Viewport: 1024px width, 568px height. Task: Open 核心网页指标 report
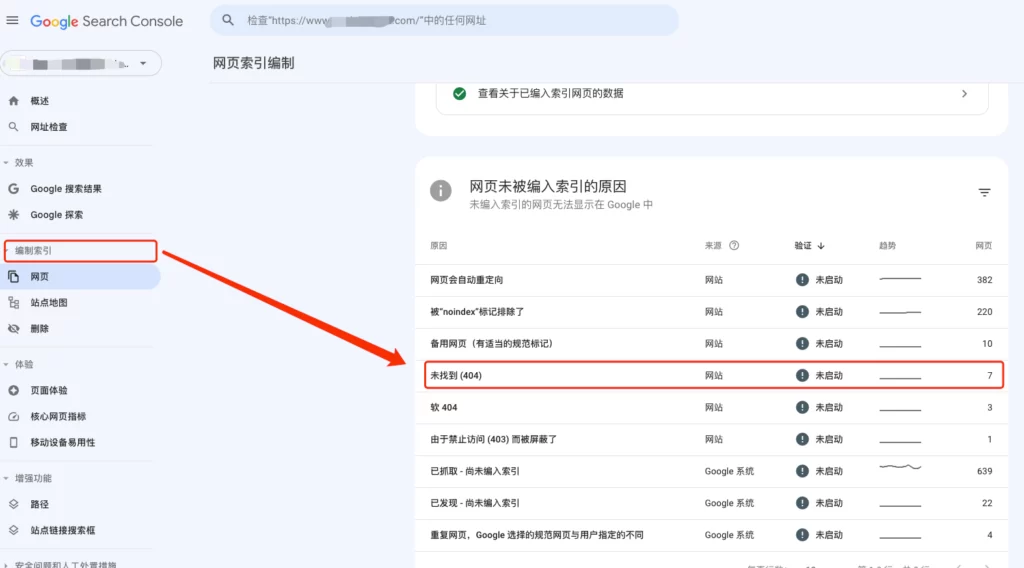[58, 417]
